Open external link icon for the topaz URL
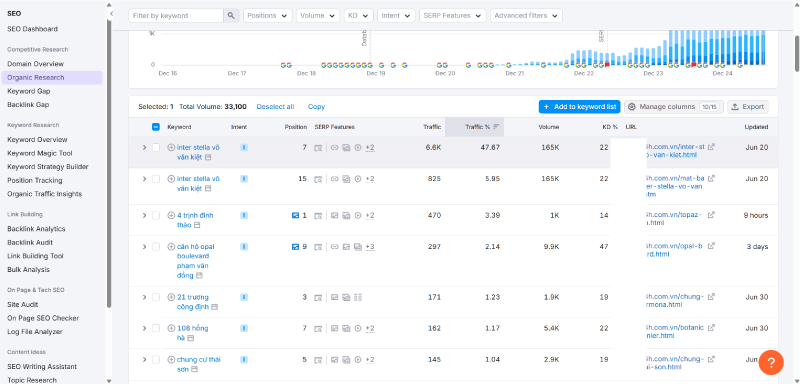The width and height of the screenshot is (800, 384). [711, 215]
